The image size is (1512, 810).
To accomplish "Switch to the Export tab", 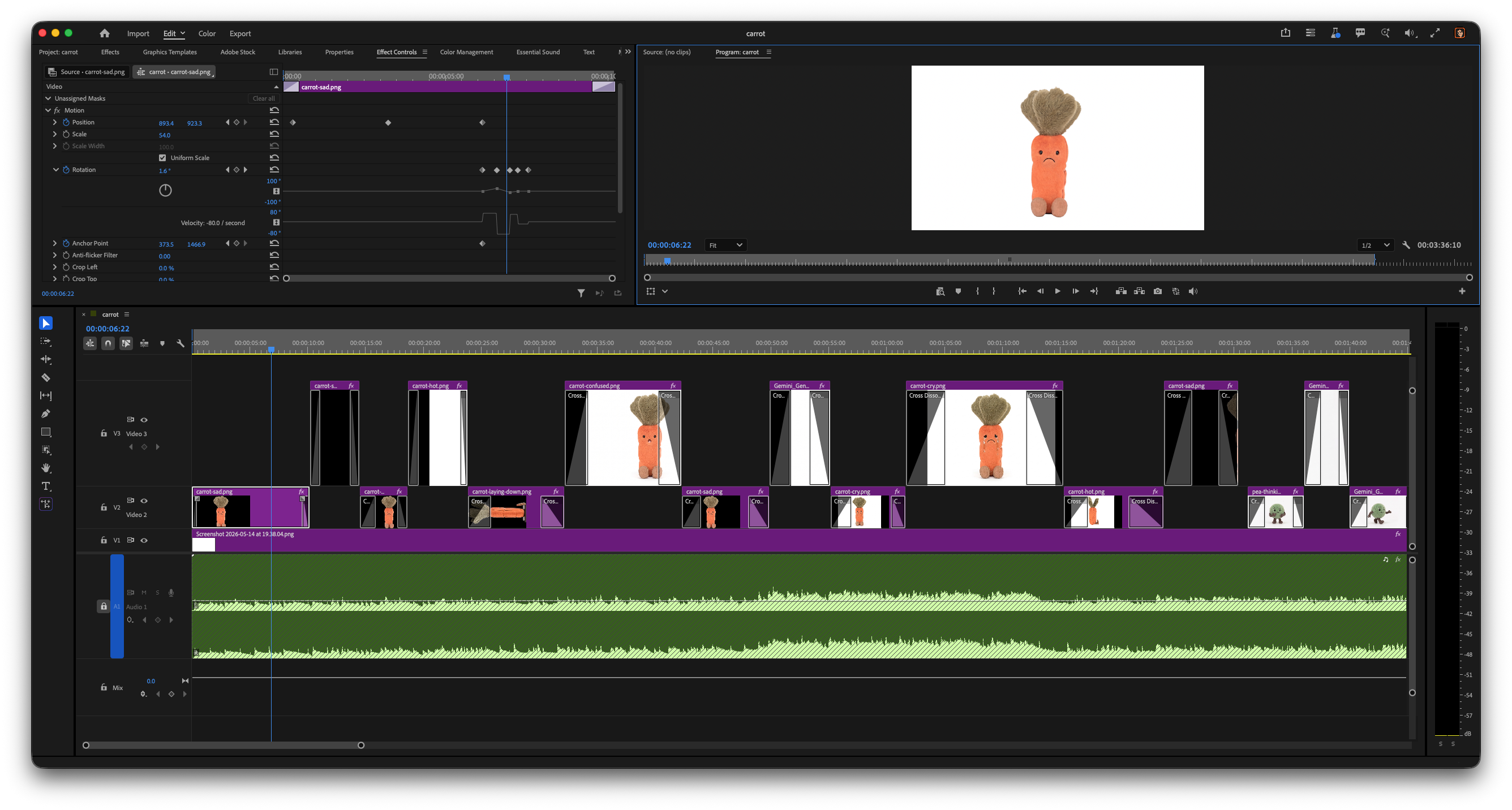I will click(x=240, y=33).
